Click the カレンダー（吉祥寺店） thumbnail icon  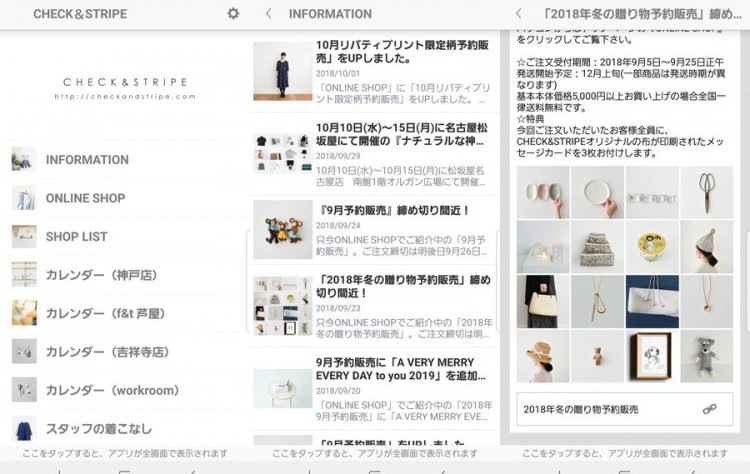24,352
